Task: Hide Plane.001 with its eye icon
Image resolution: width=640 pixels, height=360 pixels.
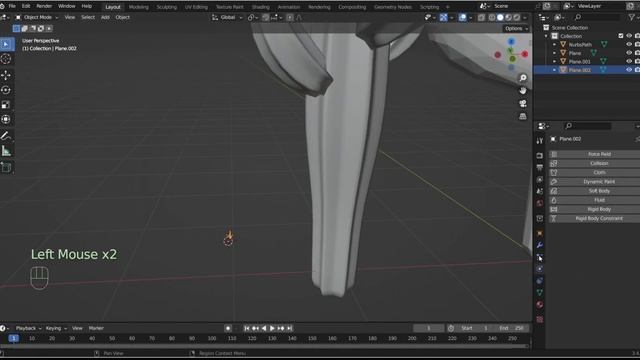Action: tap(629, 62)
